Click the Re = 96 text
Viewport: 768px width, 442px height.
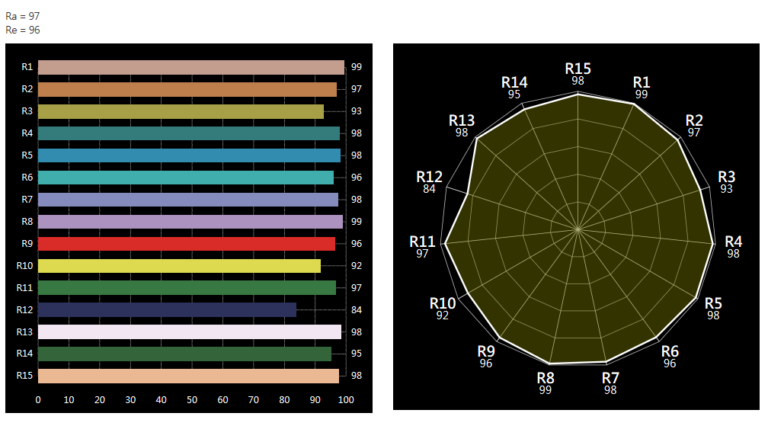point(23,30)
